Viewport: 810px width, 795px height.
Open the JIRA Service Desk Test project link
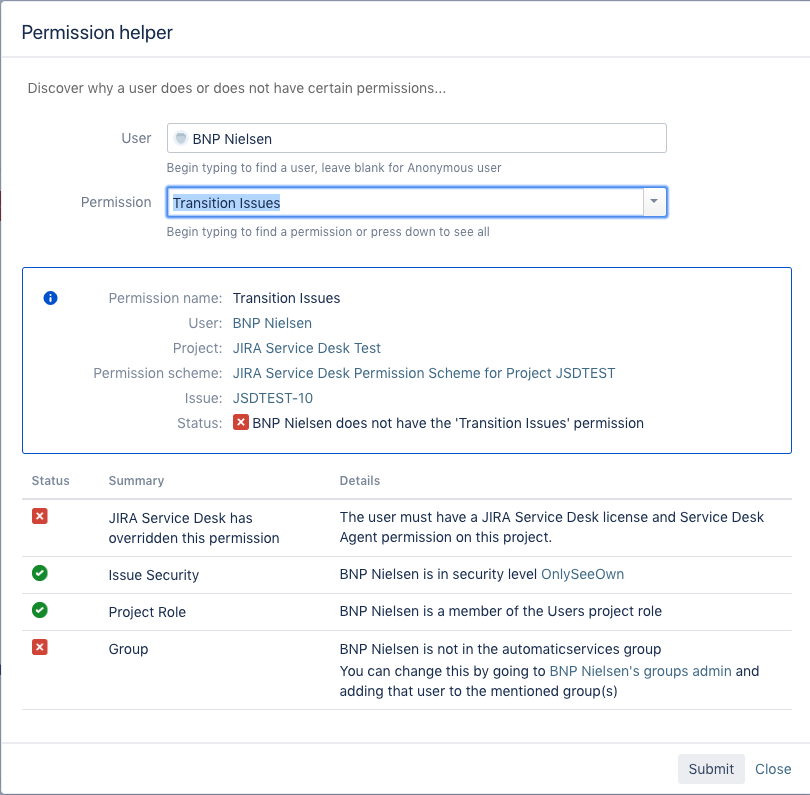click(307, 348)
